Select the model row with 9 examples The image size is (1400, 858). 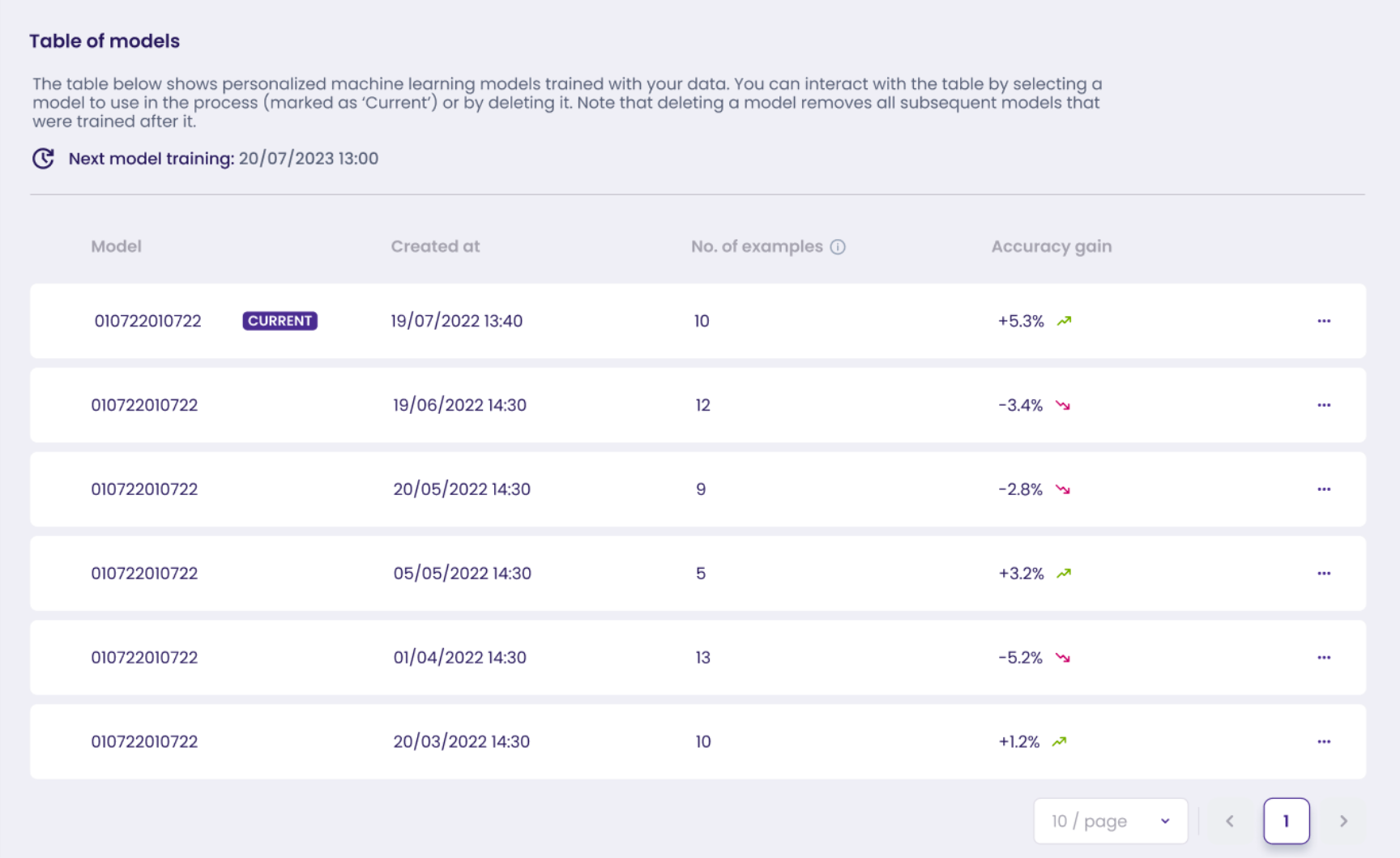coord(700,489)
